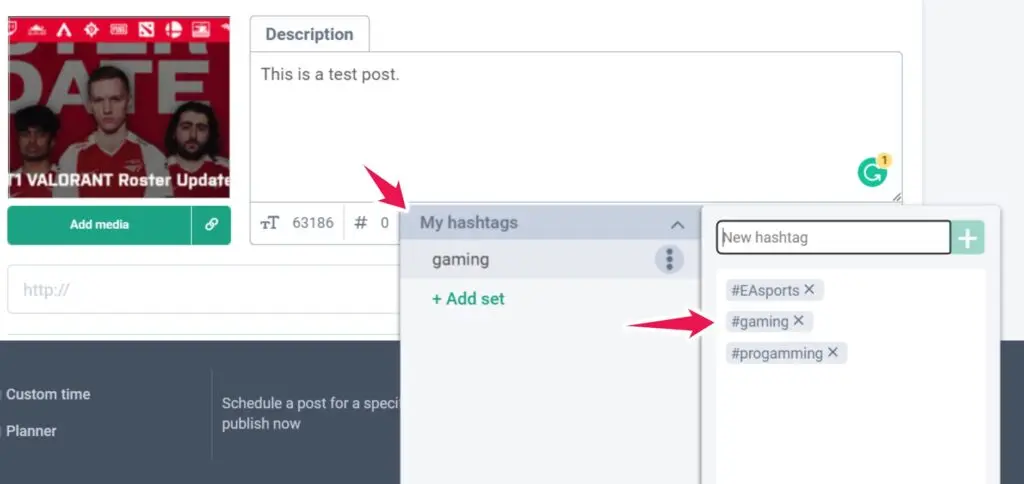Click the hashtag counter icon
Image resolution: width=1024 pixels, height=484 pixels.
tap(361, 223)
